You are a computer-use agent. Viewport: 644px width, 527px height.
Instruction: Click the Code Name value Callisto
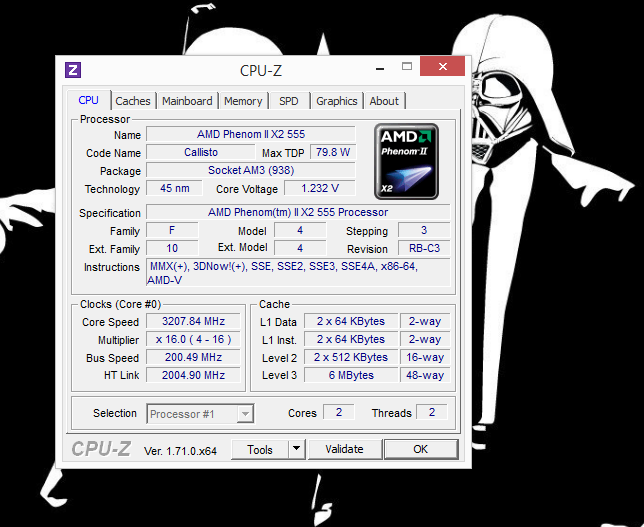(200, 152)
